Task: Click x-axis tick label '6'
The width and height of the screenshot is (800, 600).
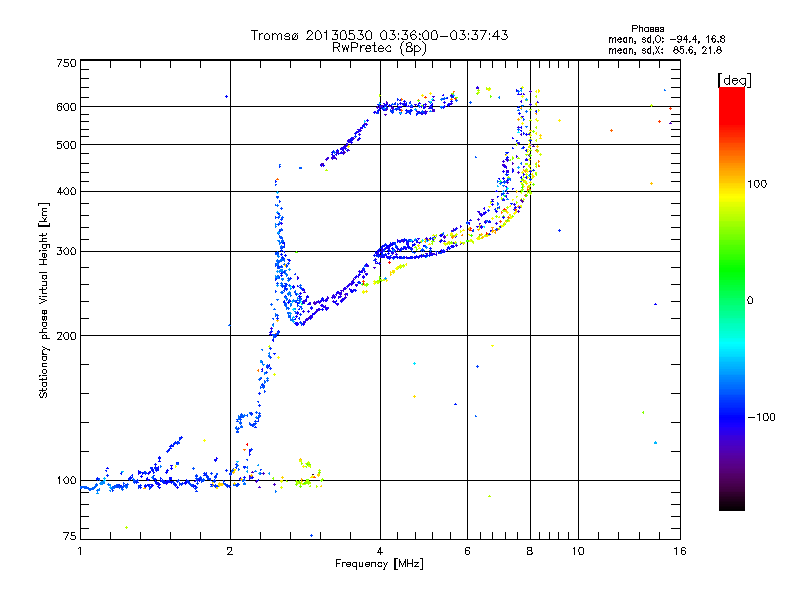Action: tap(467, 551)
